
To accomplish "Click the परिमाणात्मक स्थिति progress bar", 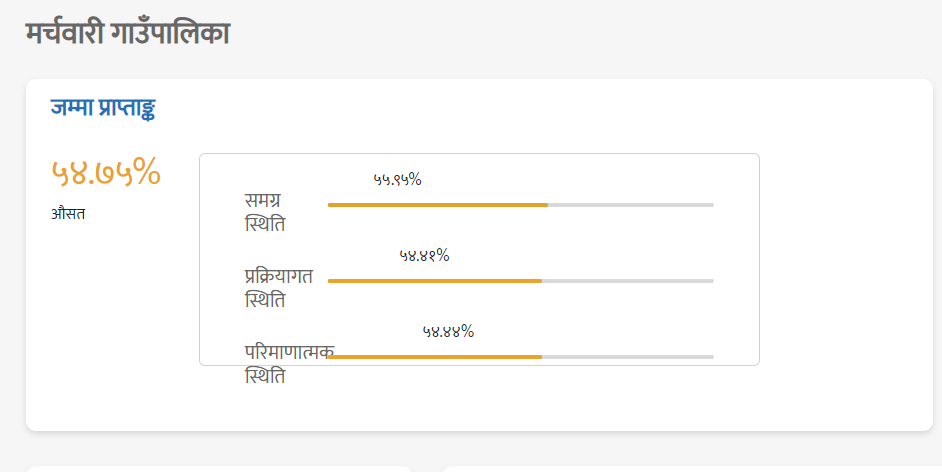I will click(521, 357).
